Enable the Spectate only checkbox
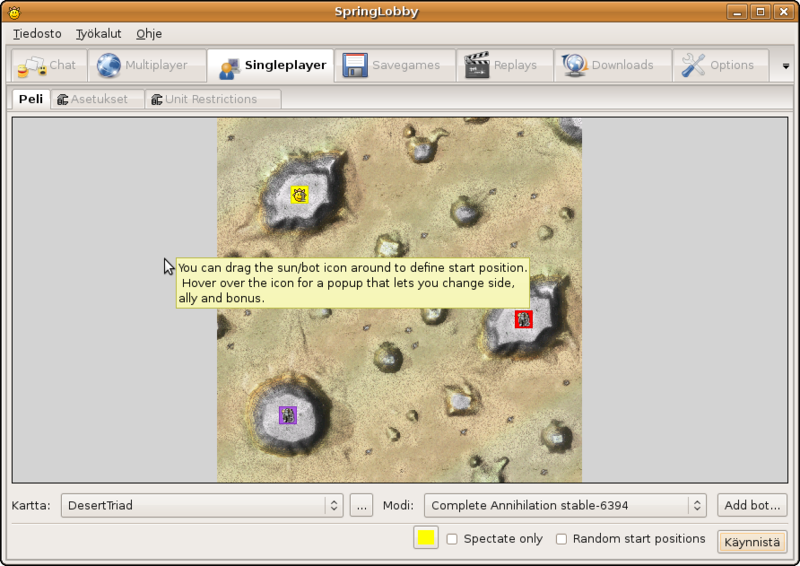The height and width of the screenshot is (566, 800). coord(452,539)
